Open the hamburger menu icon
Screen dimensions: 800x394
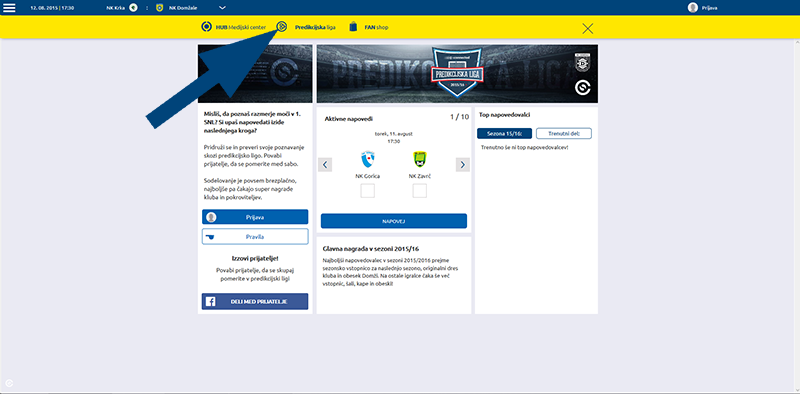[9, 8]
